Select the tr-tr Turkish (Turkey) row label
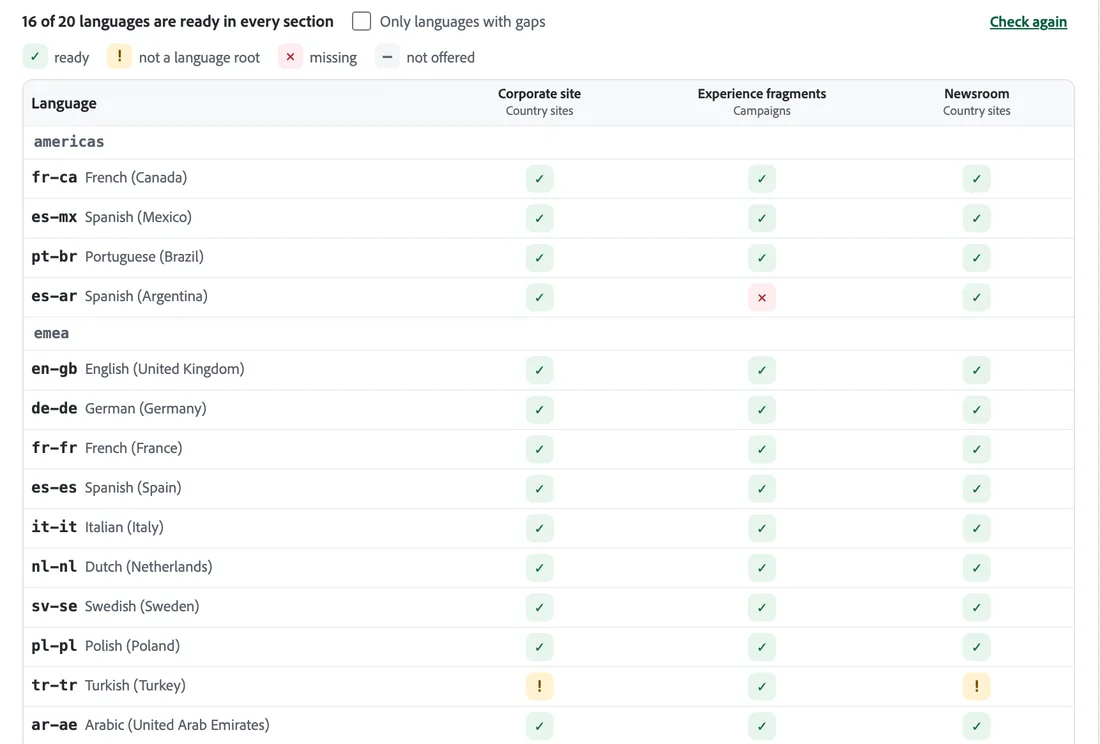 [108, 685]
